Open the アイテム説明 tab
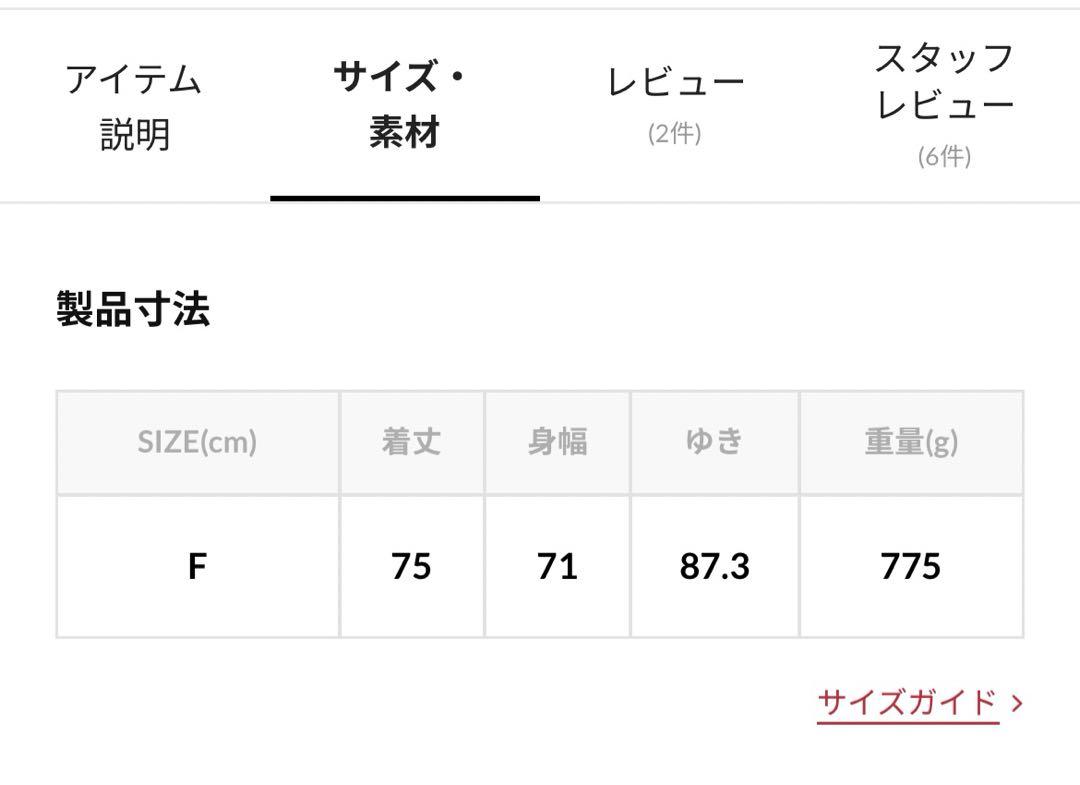Viewport: 1080px width, 785px height. (134, 106)
